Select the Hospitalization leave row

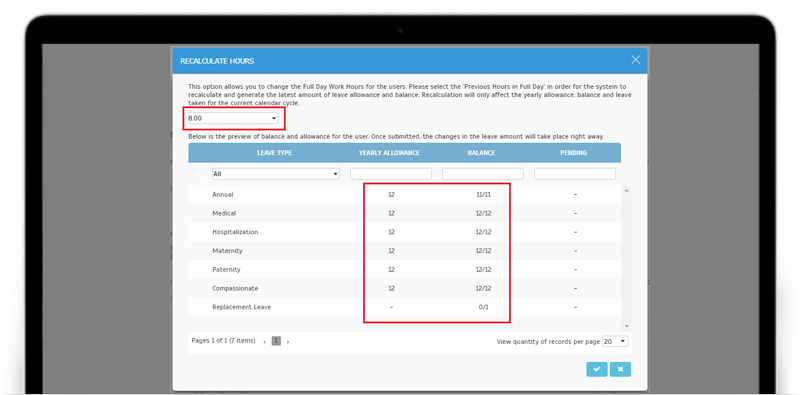pyautogui.click(x=405, y=232)
